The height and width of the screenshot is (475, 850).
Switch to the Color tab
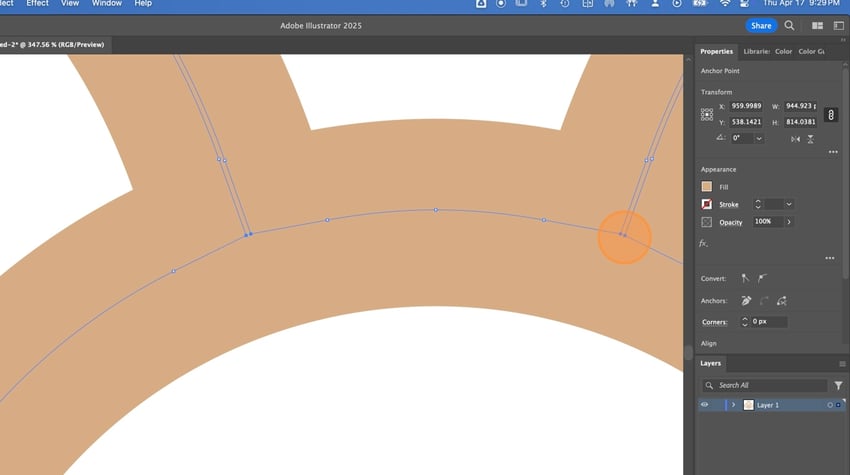(783, 52)
